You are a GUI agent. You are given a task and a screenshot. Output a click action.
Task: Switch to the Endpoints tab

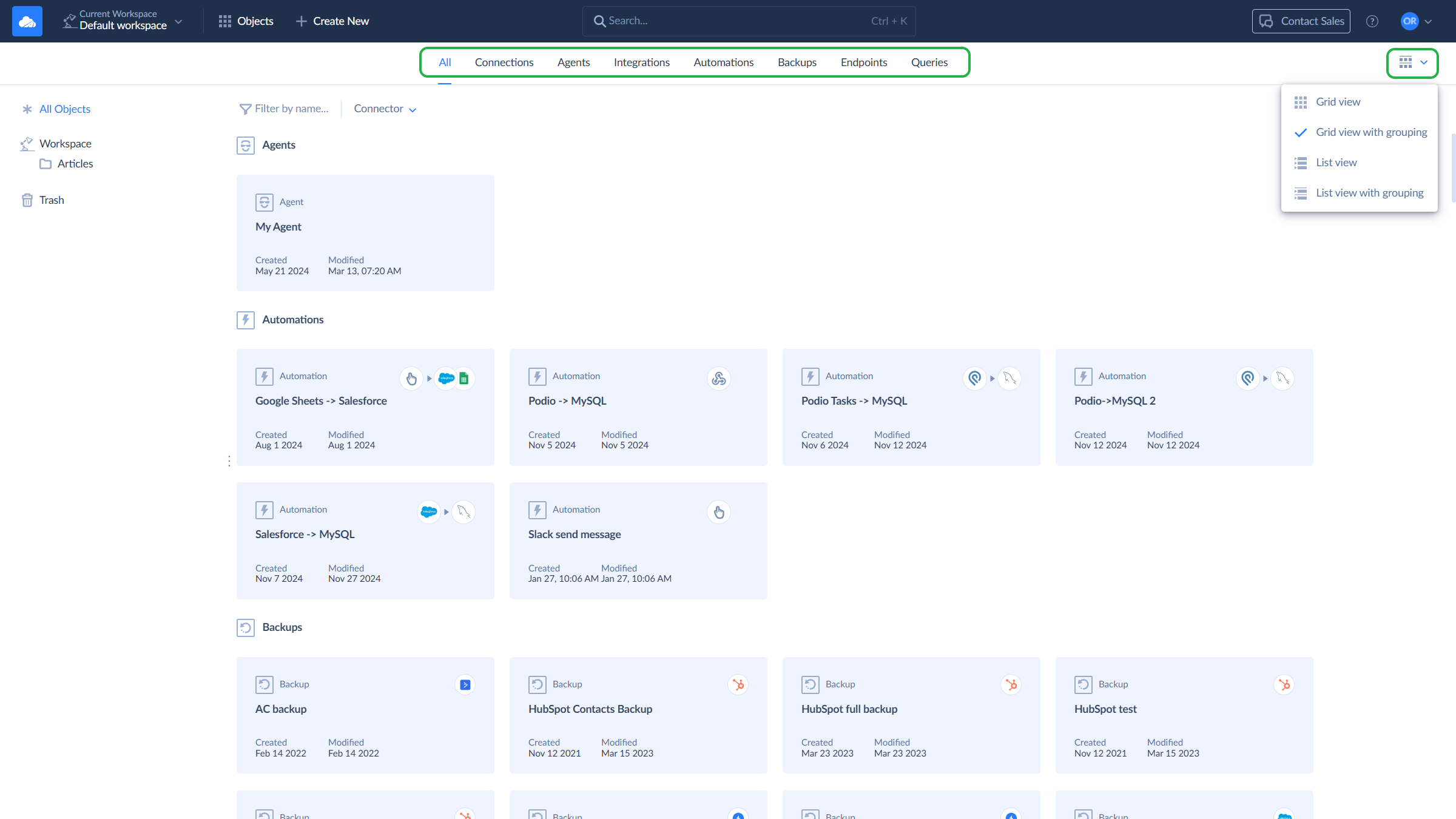864,62
